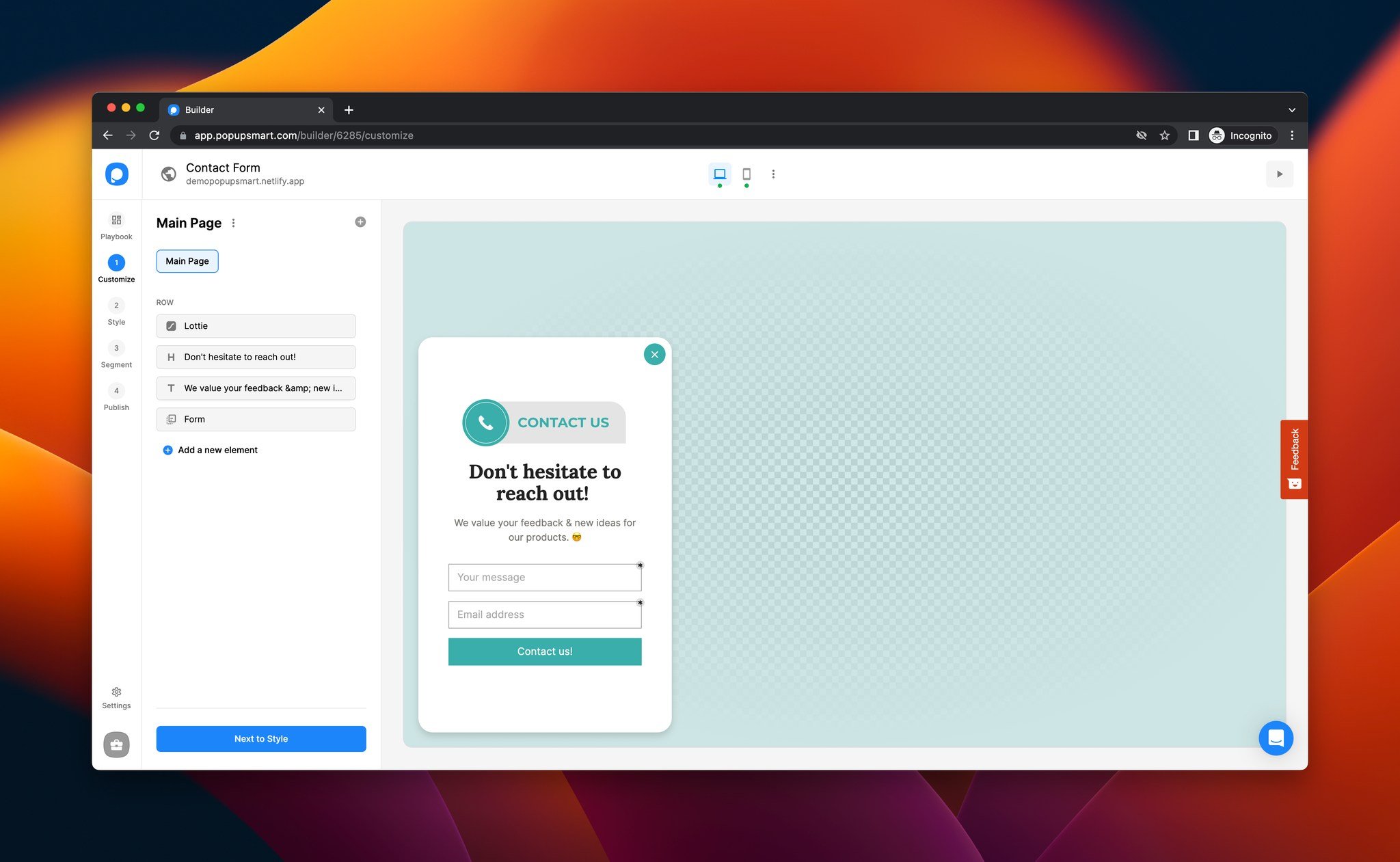Image resolution: width=1400 pixels, height=862 pixels.
Task: Switch to the Main Page tab
Action: [x=187, y=261]
